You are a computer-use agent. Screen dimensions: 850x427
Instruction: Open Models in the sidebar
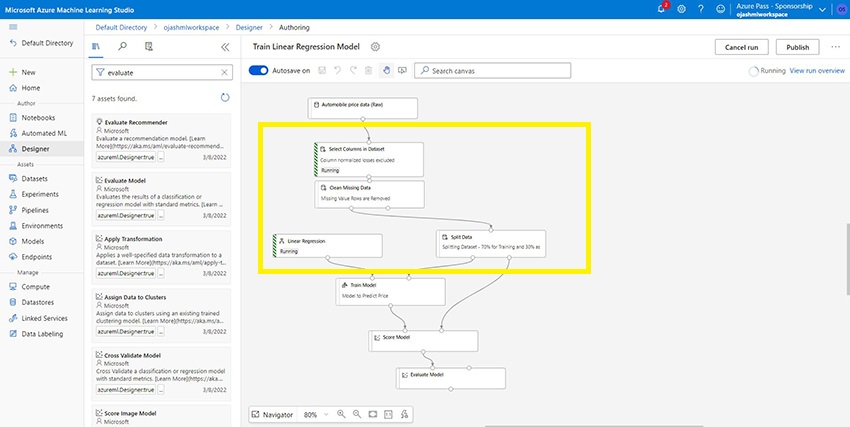(27, 241)
